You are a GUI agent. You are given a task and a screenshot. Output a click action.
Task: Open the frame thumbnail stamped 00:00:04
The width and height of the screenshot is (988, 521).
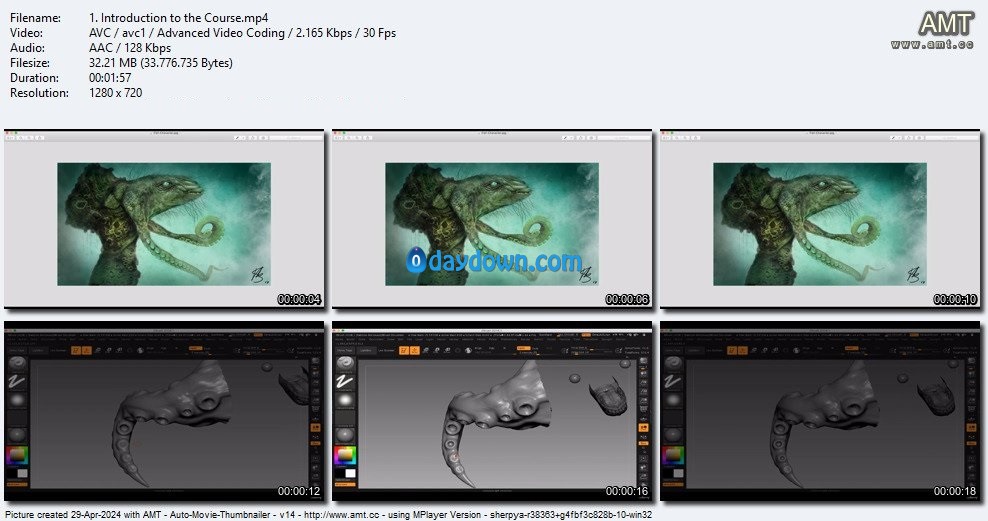click(x=164, y=219)
